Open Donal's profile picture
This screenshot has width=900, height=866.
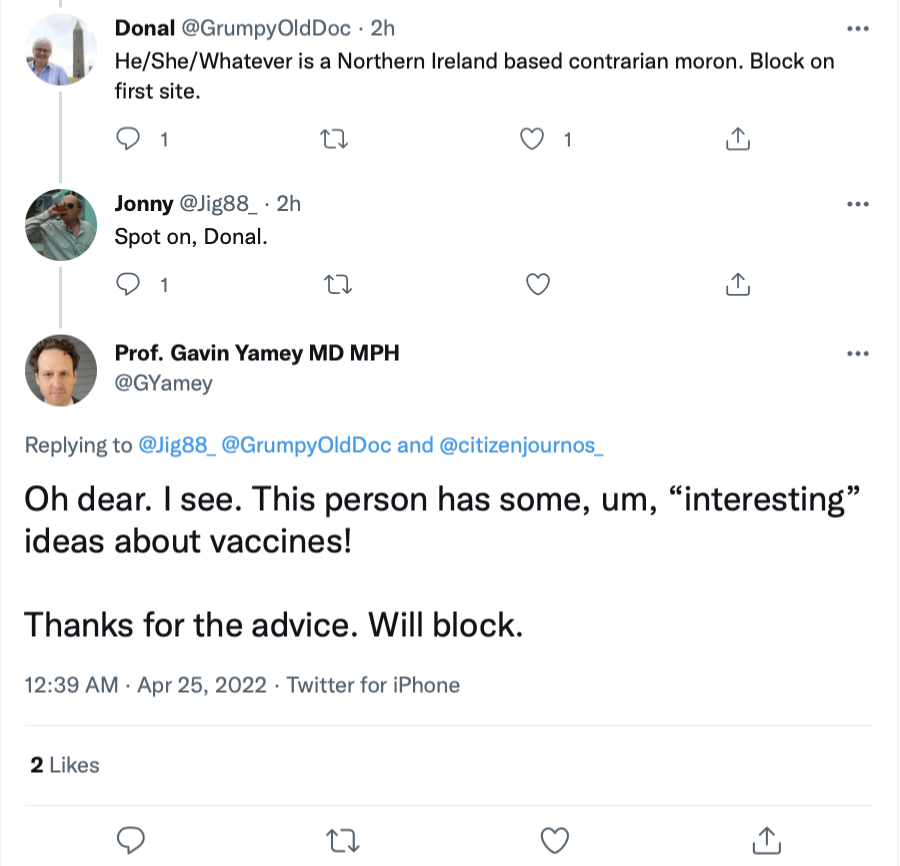pyautogui.click(x=61, y=50)
